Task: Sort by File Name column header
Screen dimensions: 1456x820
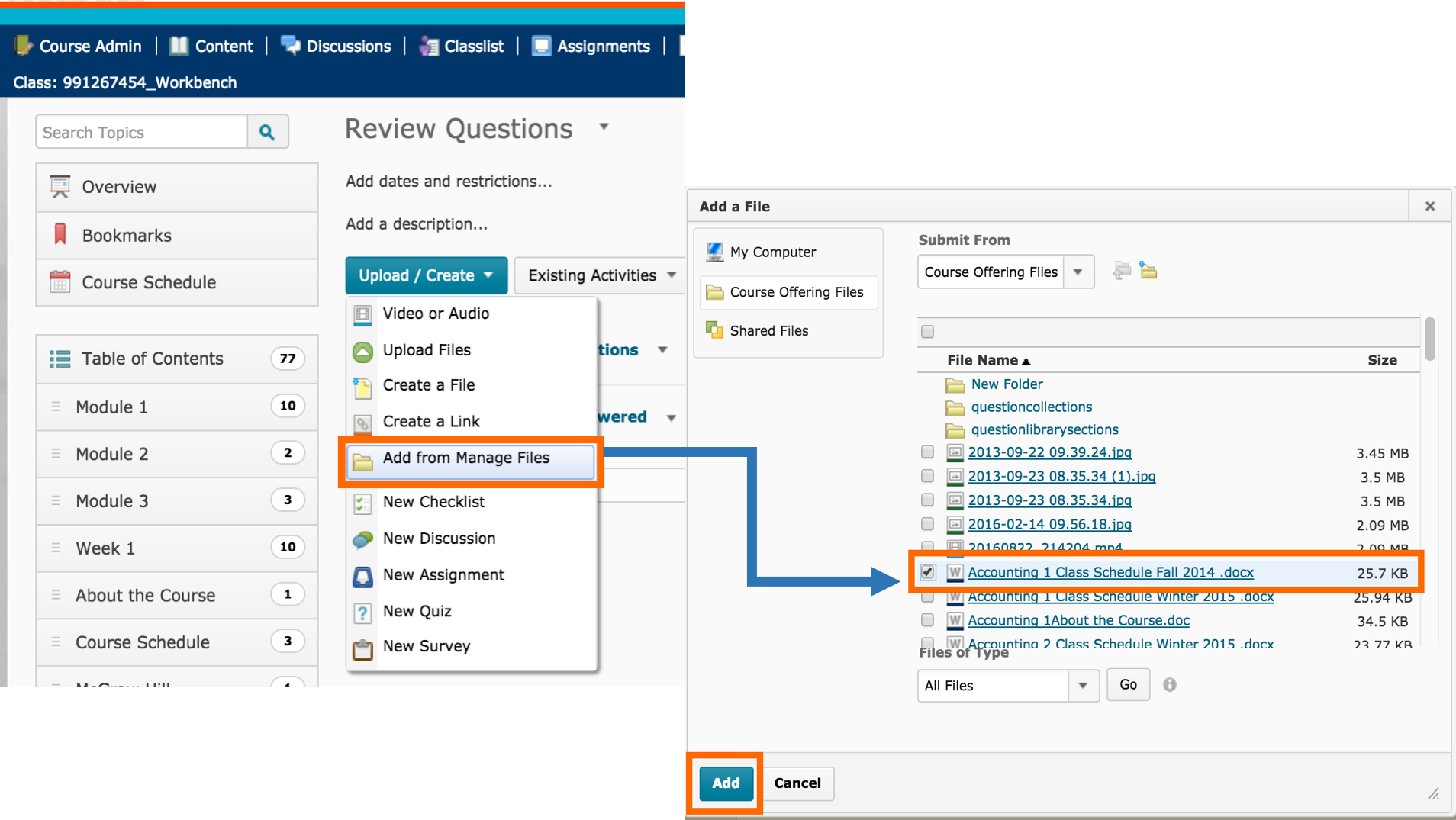Action: point(988,360)
